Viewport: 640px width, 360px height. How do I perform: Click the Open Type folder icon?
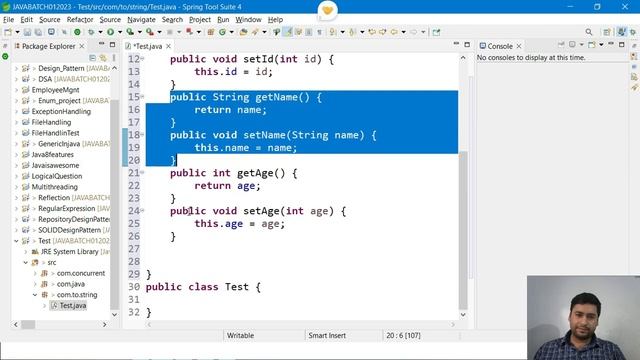243,32
